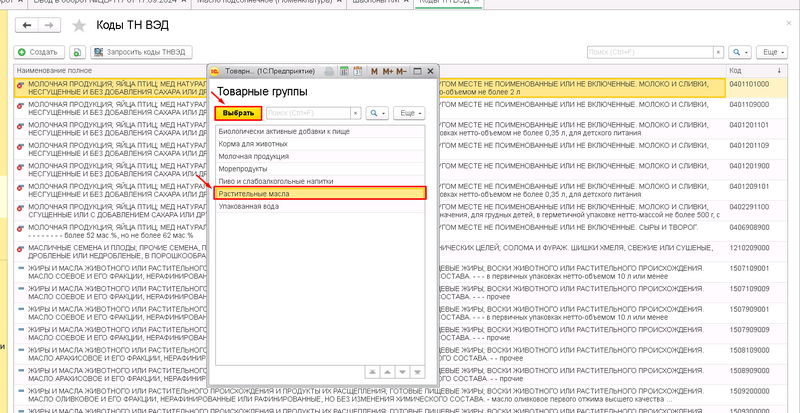800x413 pixels.
Task: Click the sort arrow in Код column header
Action: click(779, 70)
